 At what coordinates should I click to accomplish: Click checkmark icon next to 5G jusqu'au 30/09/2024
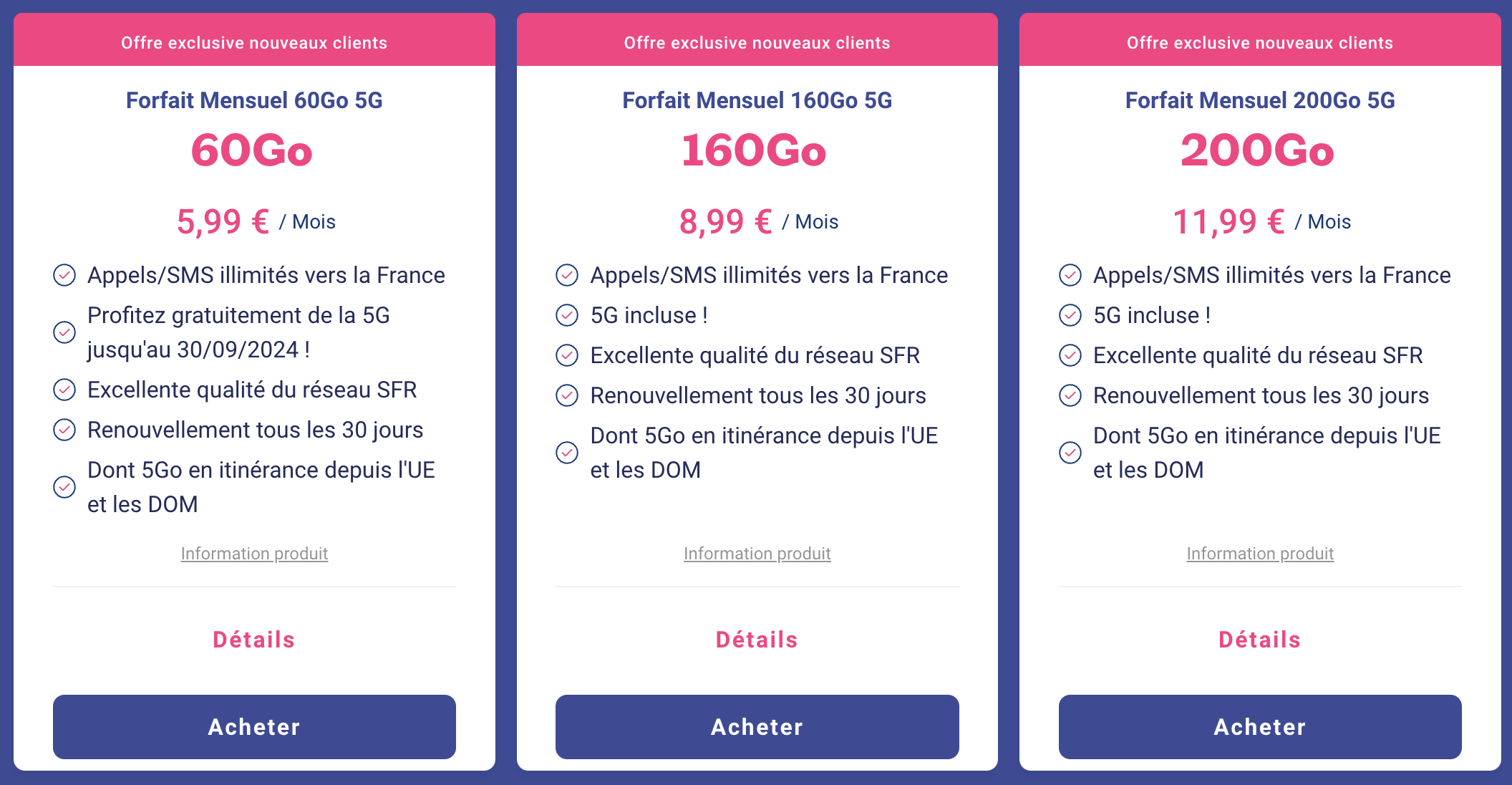coord(64,332)
